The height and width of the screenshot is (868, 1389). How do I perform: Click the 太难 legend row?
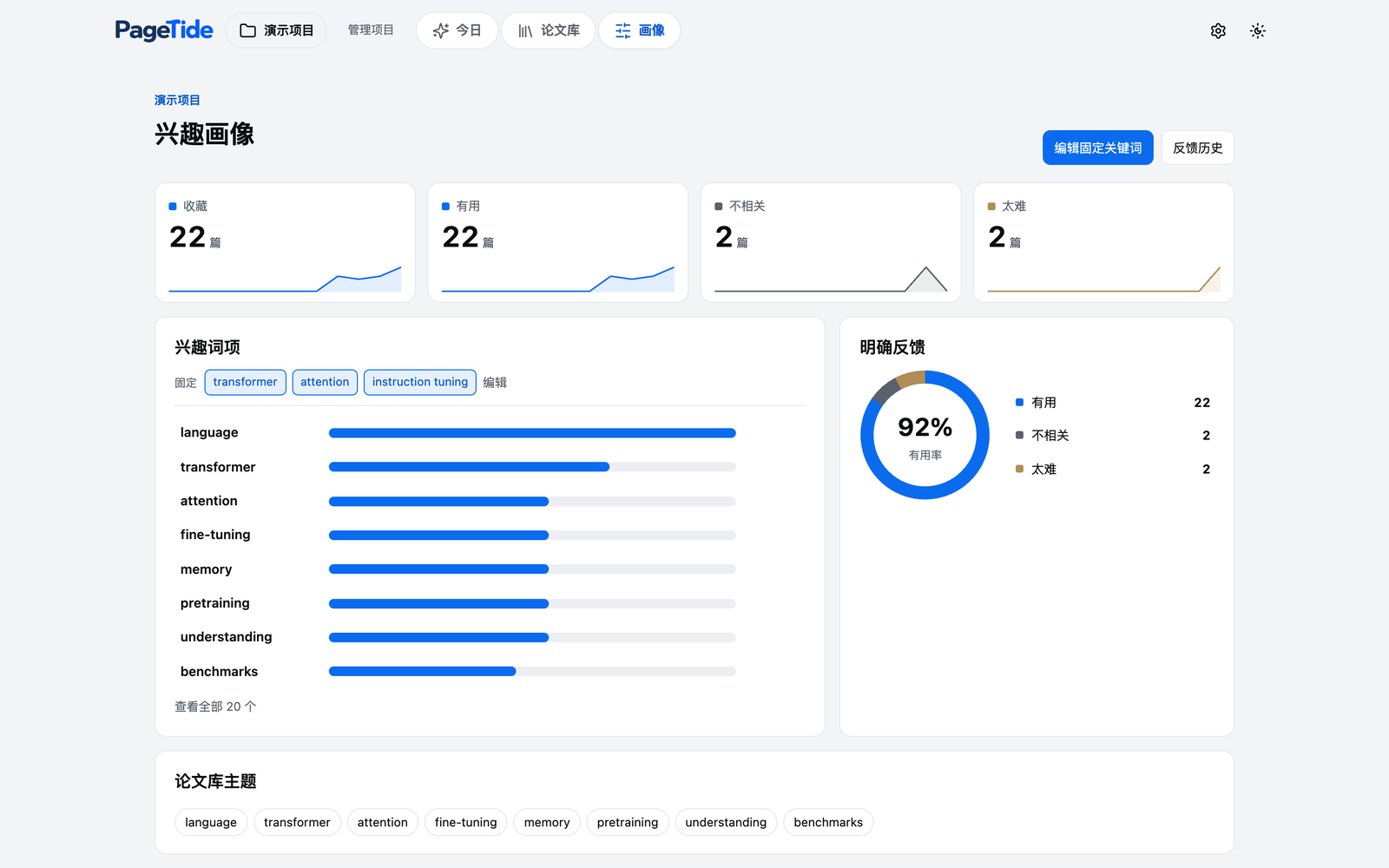click(1113, 470)
